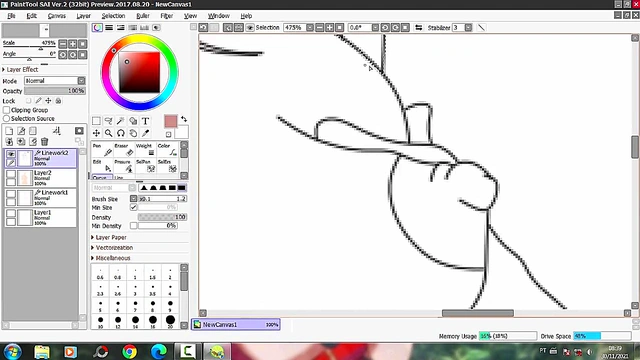Open the File menu
The image size is (640, 360).
[x=11, y=16]
